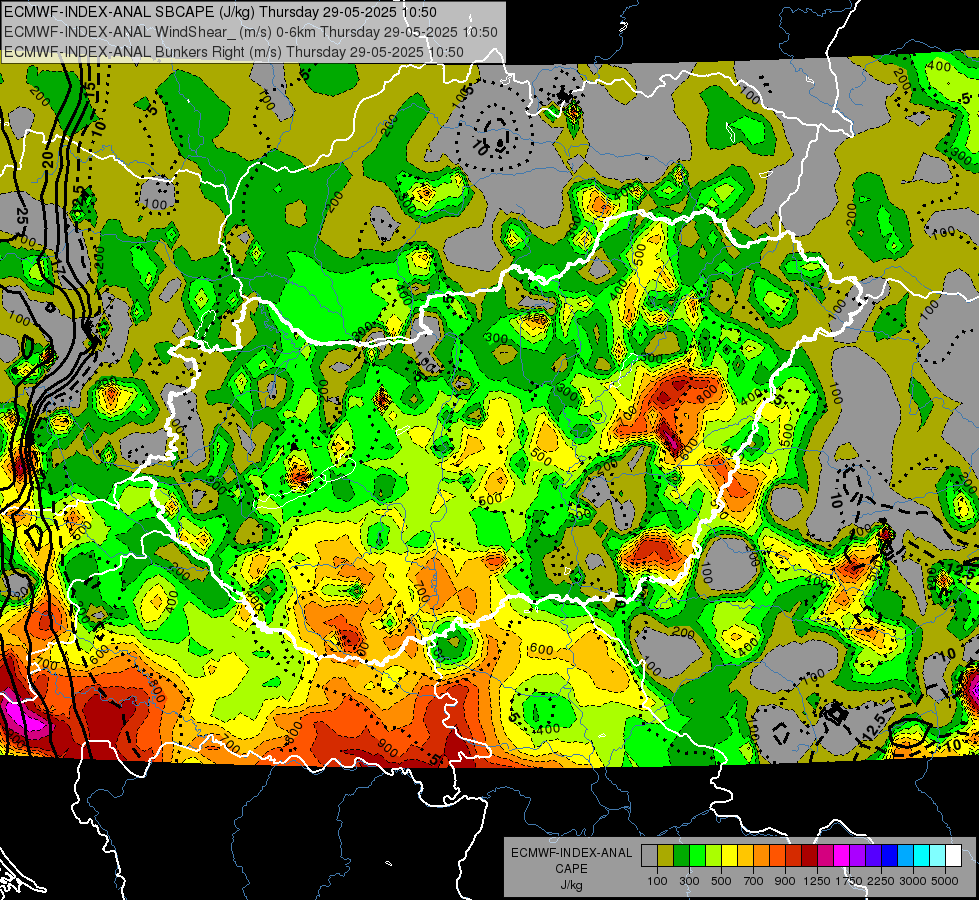Select the olive swatch in CAPE legend

[x=666, y=855]
